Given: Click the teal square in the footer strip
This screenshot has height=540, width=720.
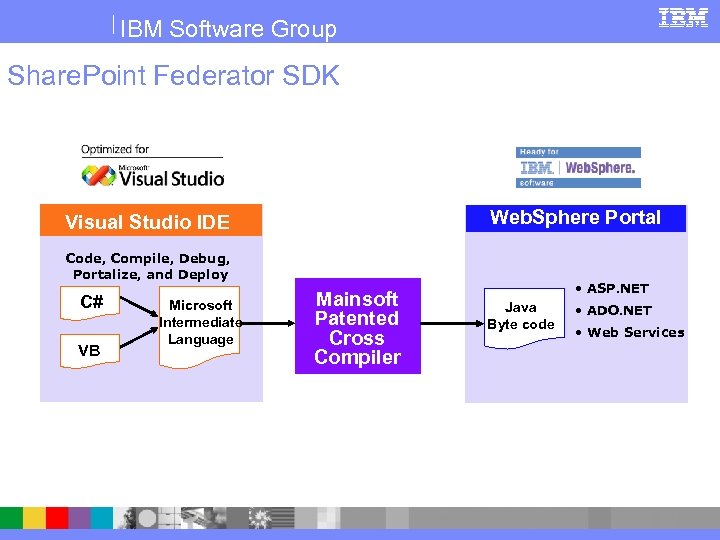Looking at the screenshot, I should 101,518.
